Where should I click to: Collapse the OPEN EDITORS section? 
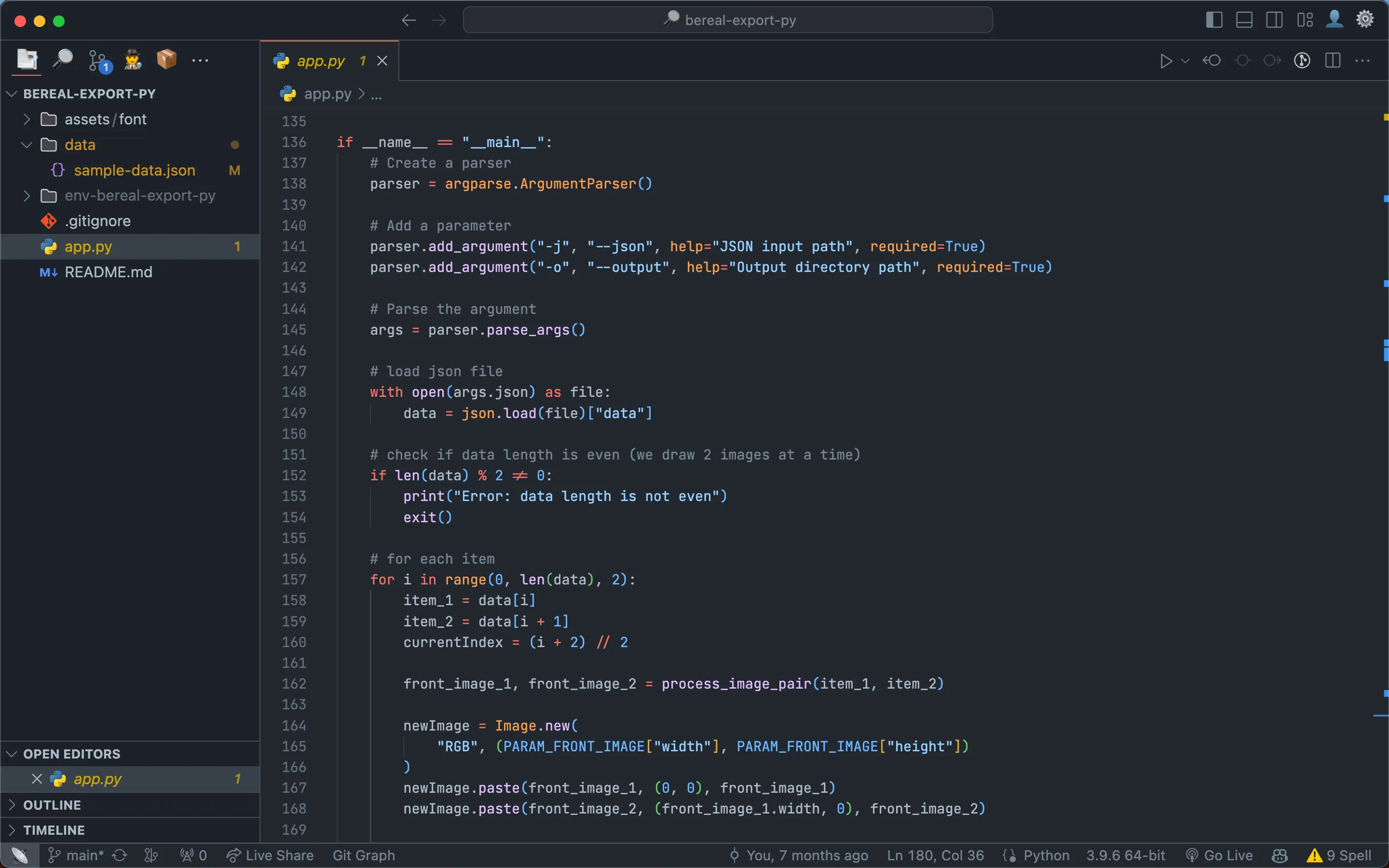(x=130, y=754)
